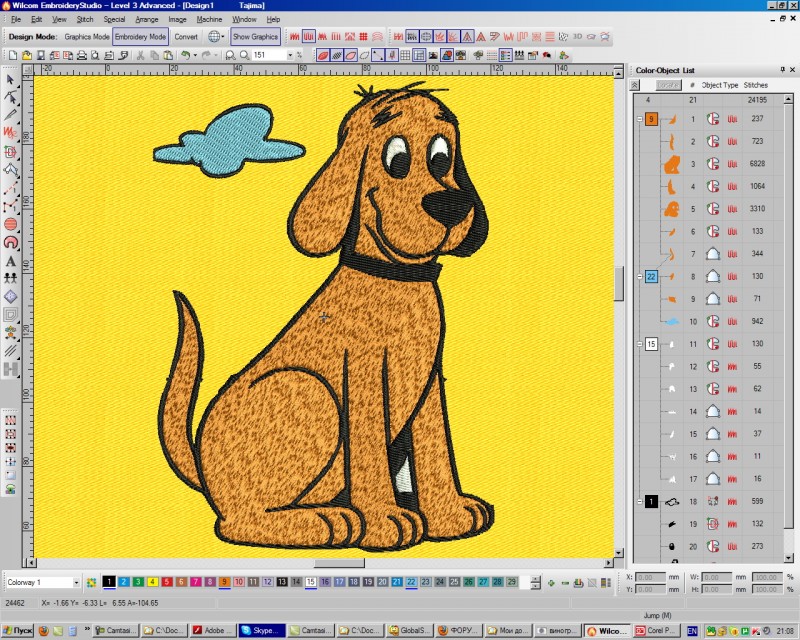Click the EN language indicator in tray
This screenshot has height=640, width=800.
[692, 631]
